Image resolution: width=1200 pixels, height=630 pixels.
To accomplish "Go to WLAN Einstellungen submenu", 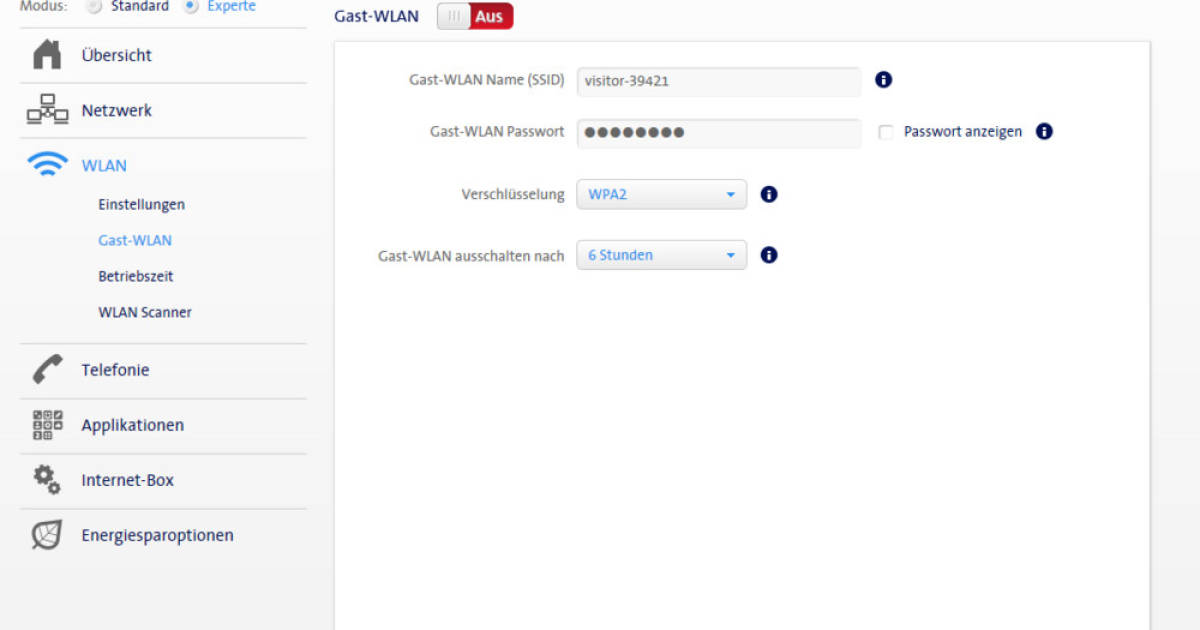I will click(x=141, y=204).
